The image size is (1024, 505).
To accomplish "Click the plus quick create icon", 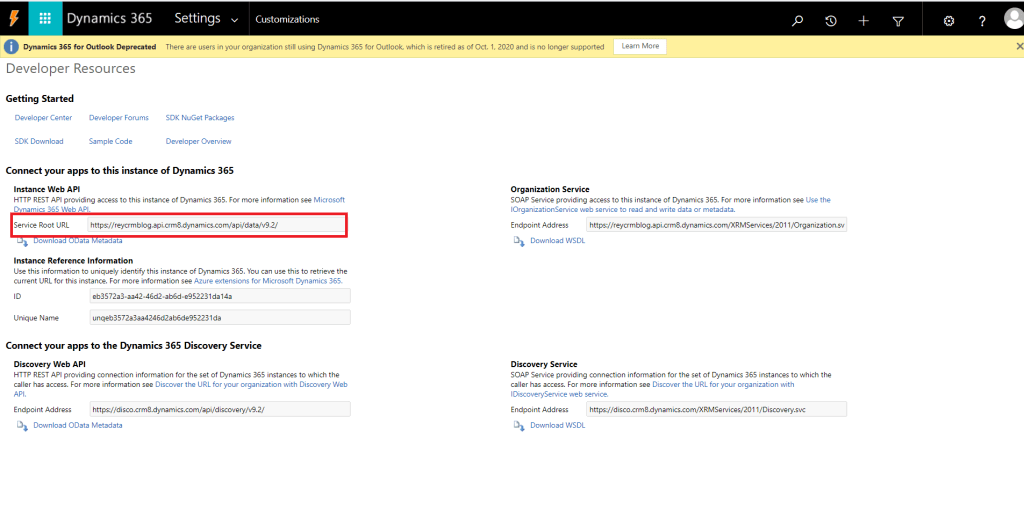I will (864, 20).
